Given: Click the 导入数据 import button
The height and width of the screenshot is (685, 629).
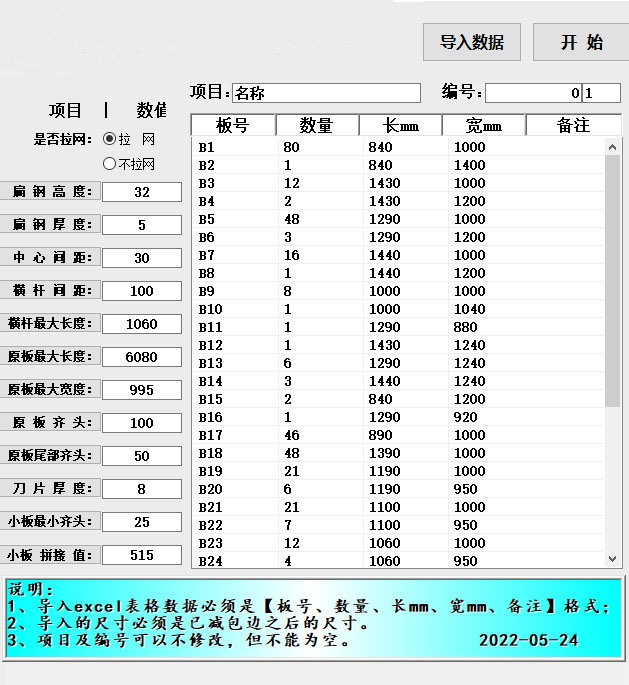Looking at the screenshot, I should click(x=472, y=42).
